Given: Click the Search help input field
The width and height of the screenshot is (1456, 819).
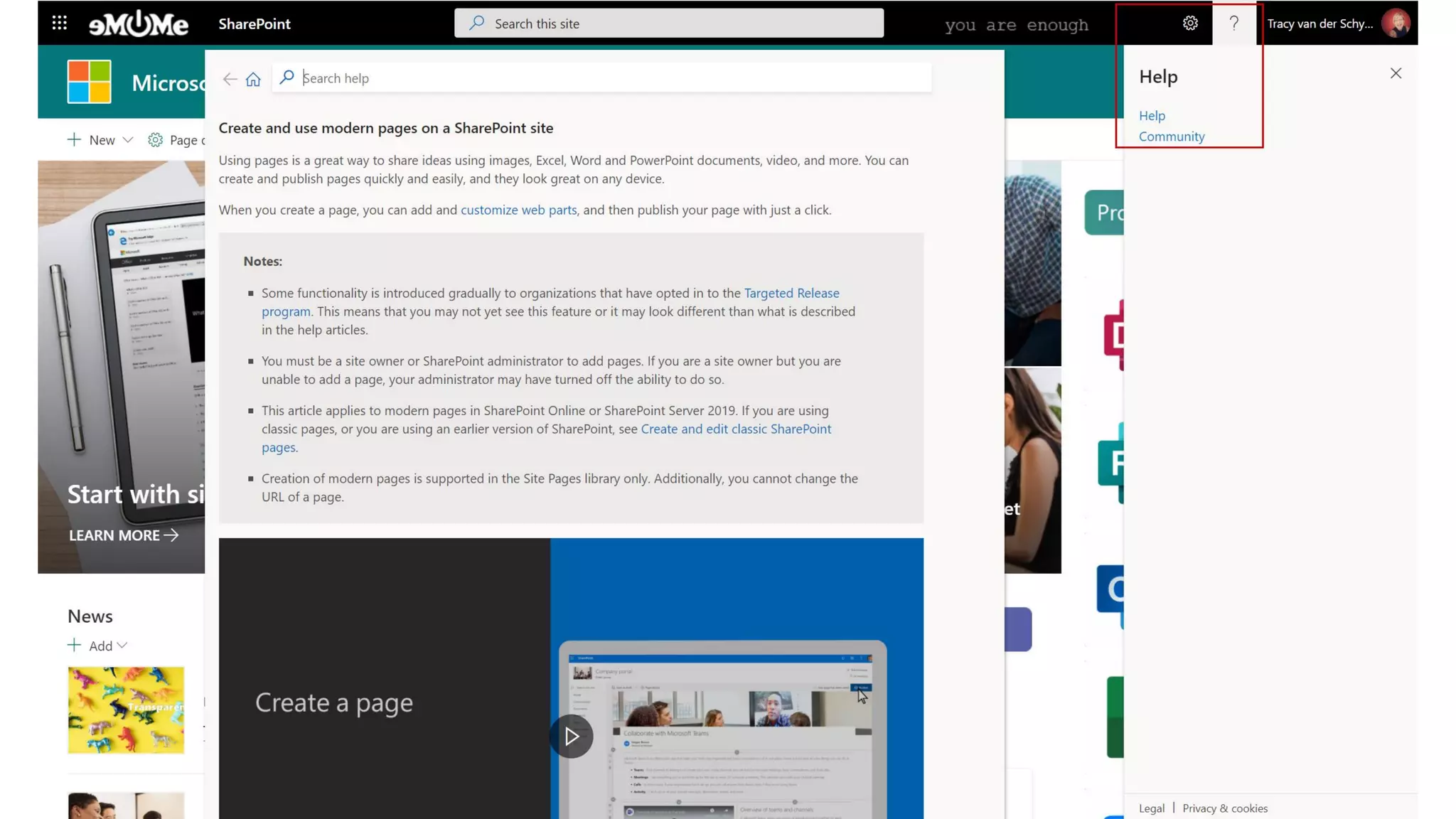Looking at the screenshot, I should pos(611,78).
